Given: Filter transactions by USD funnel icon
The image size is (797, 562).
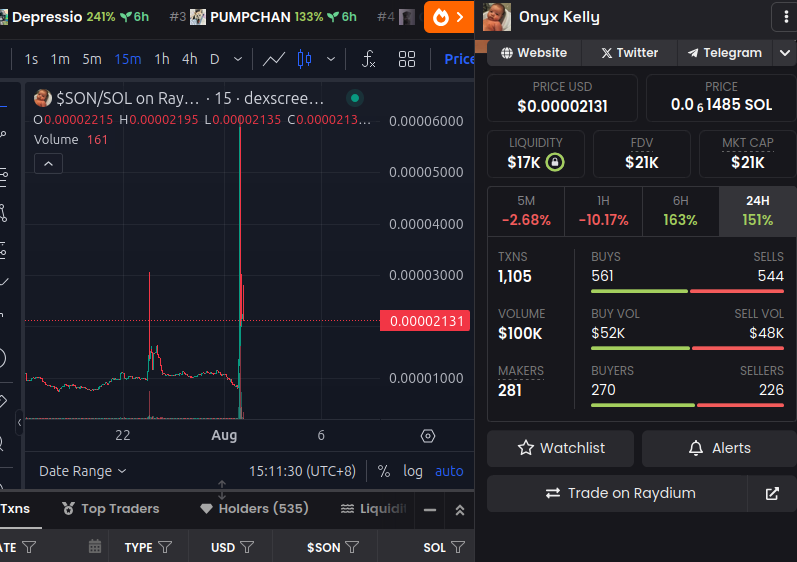Looking at the screenshot, I should [x=247, y=547].
